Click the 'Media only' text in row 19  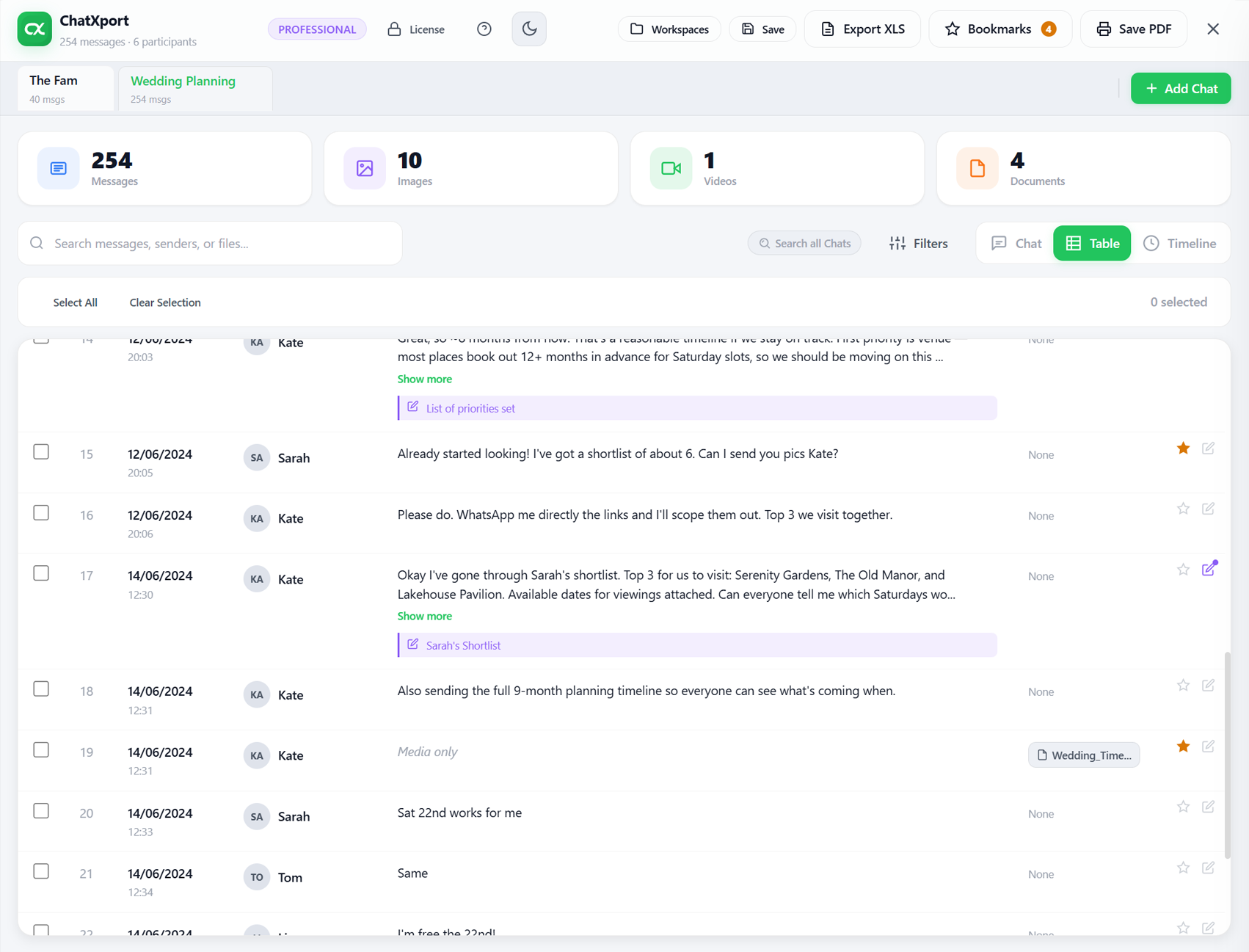pyautogui.click(x=427, y=752)
